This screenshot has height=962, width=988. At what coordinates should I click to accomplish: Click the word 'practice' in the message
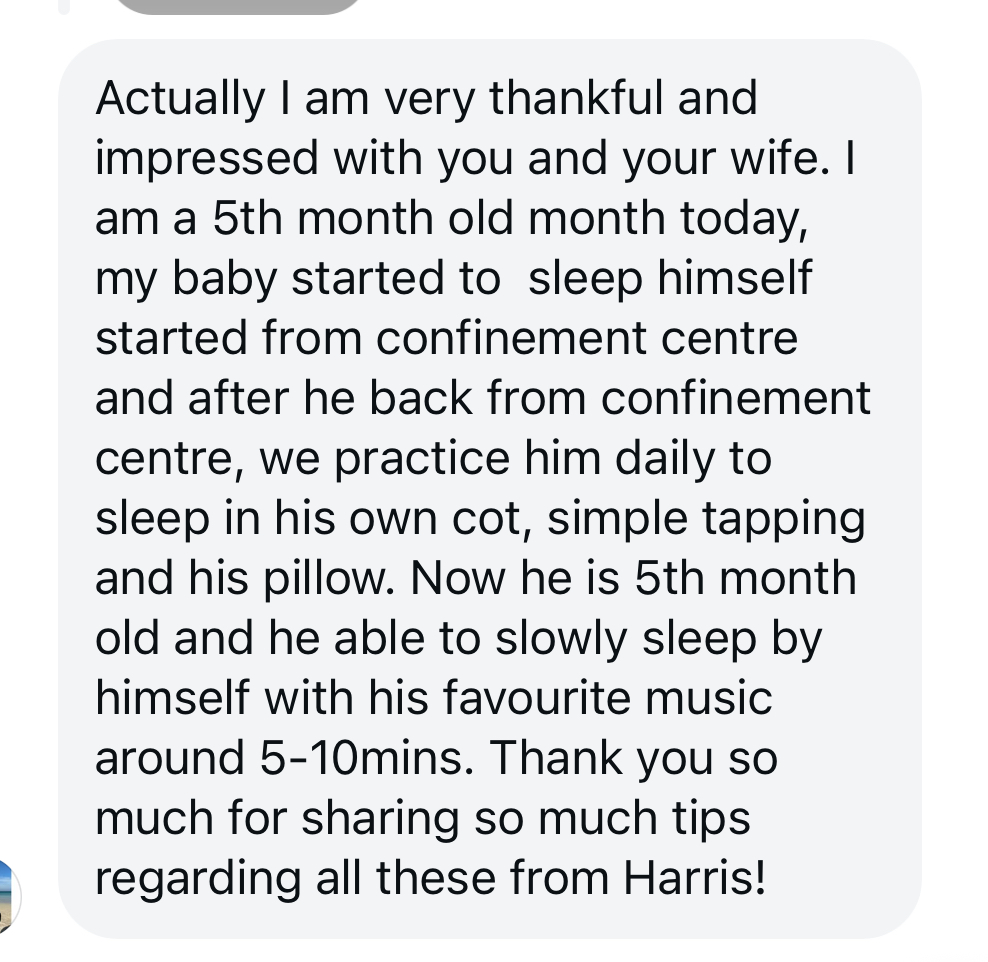[421, 460]
